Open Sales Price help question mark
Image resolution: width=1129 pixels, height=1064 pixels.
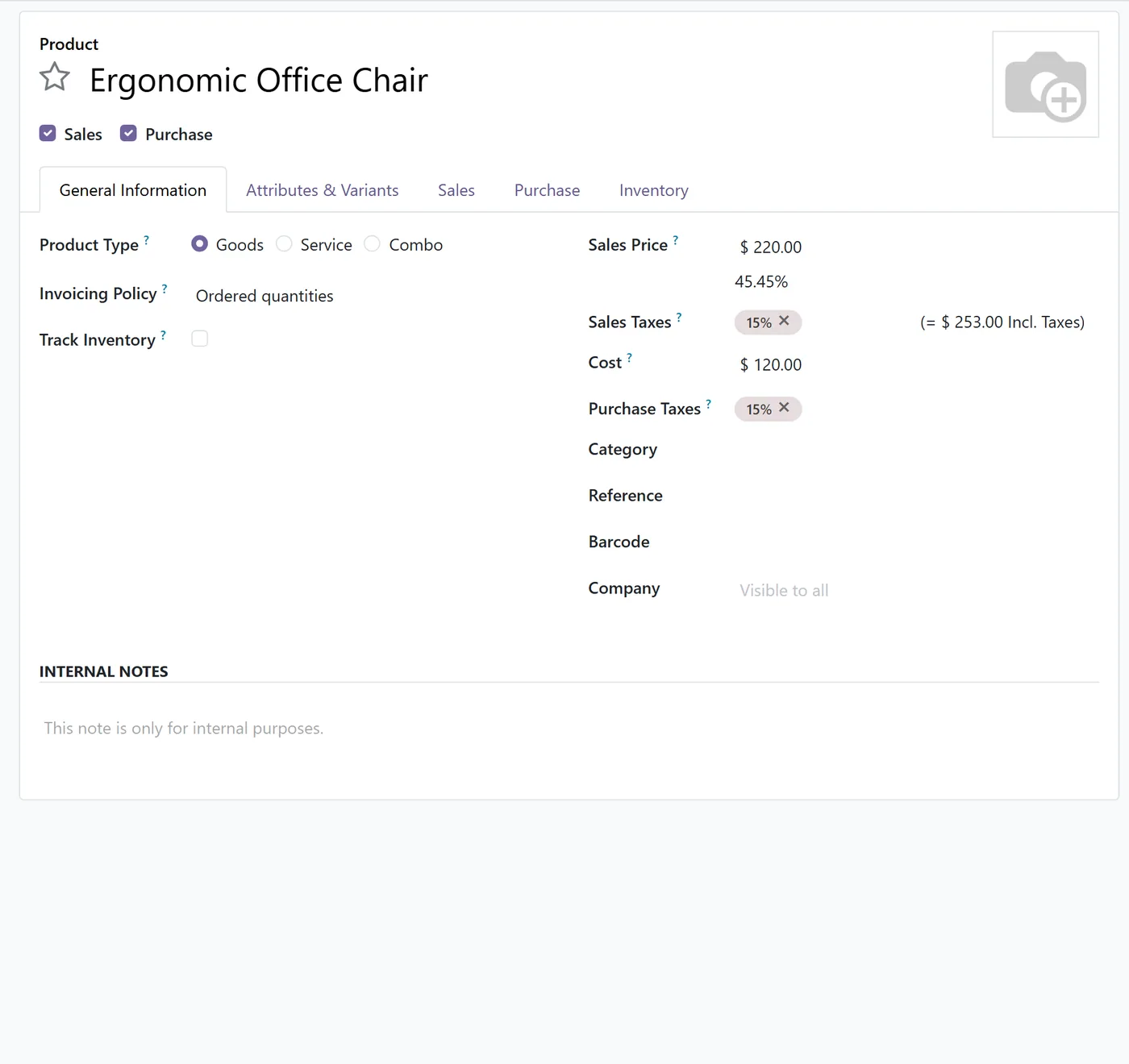click(x=676, y=239)
